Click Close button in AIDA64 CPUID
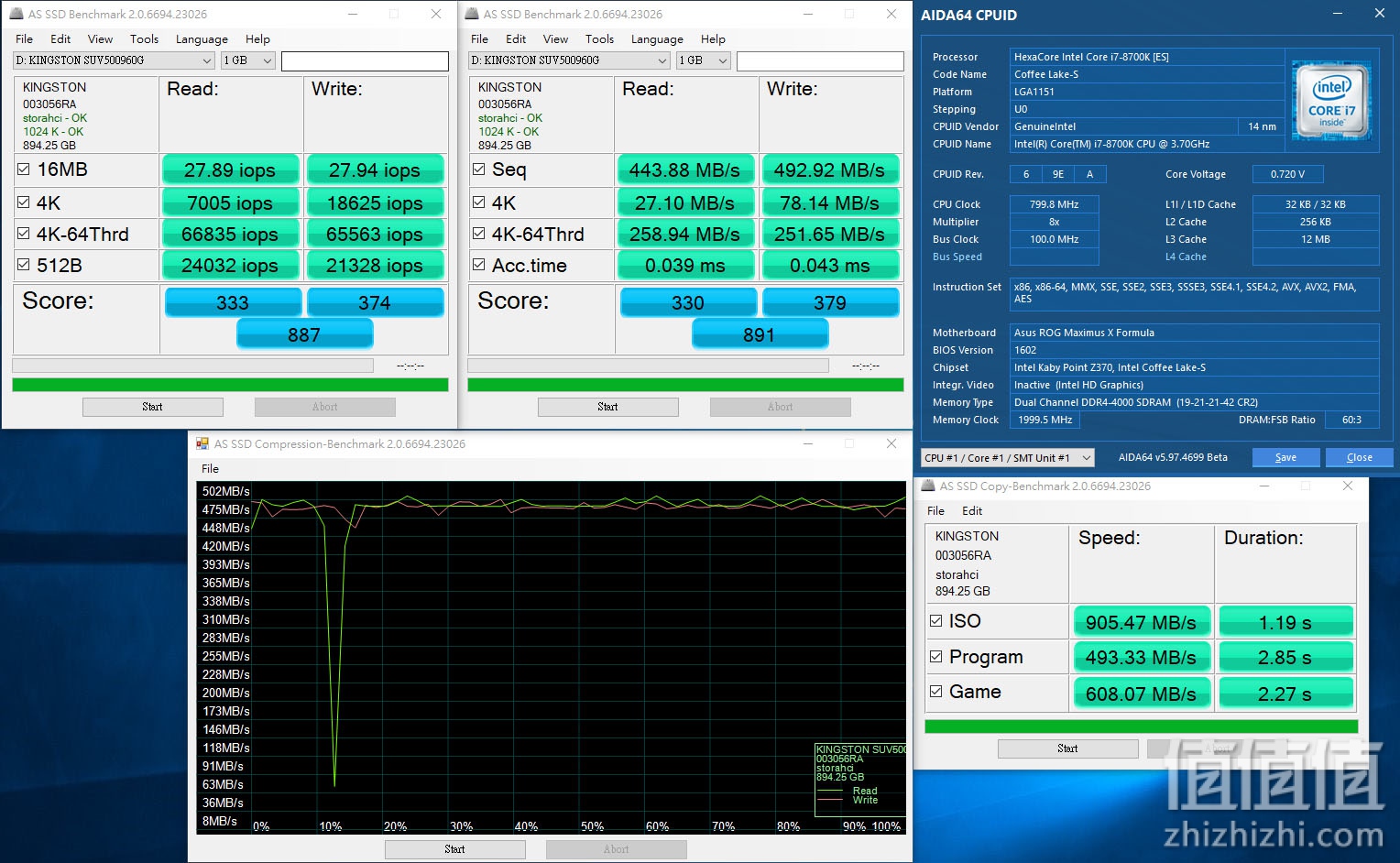 coord(1360,457)
